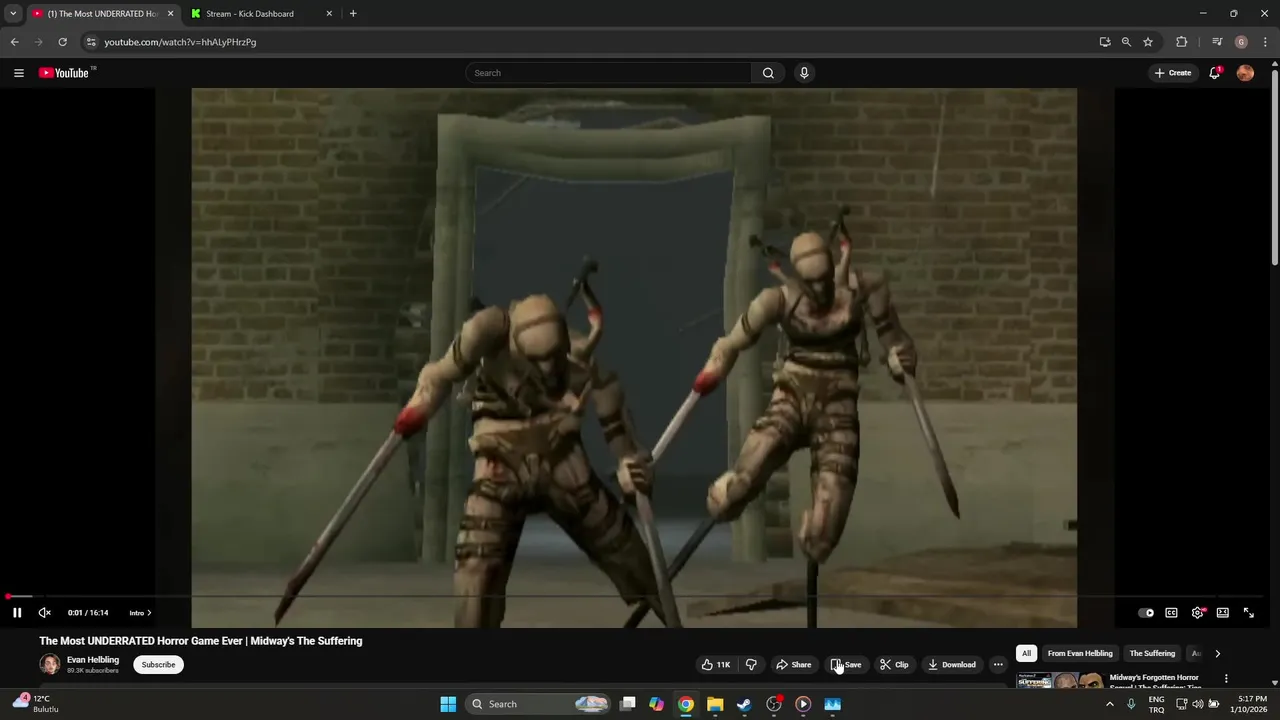Viewport: 1280px width, 720px height.
Task: Open Midway's Forgotten Horror video thumbnail
Action: [1060, 680]
